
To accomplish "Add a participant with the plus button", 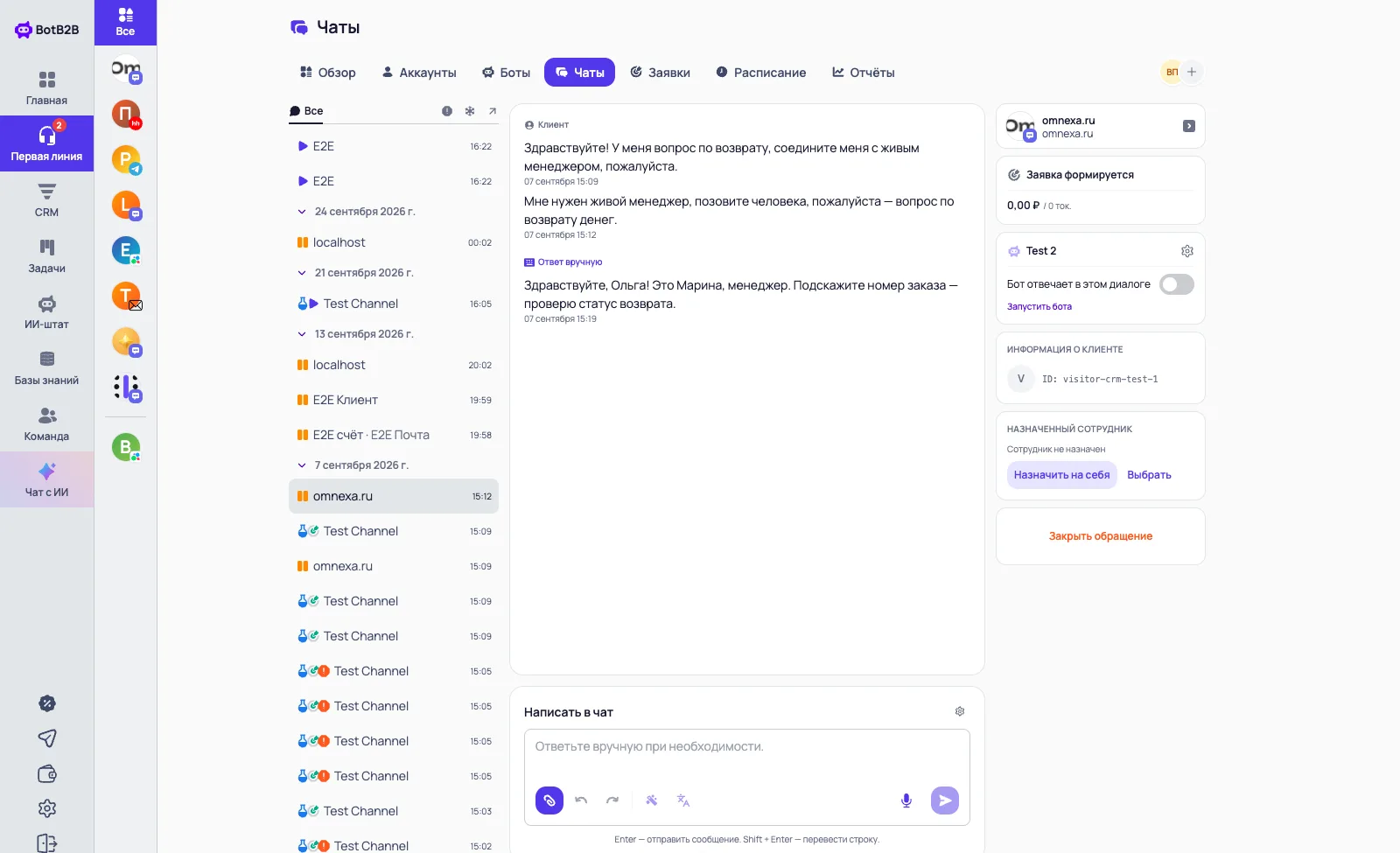I will click(1192, 72).
